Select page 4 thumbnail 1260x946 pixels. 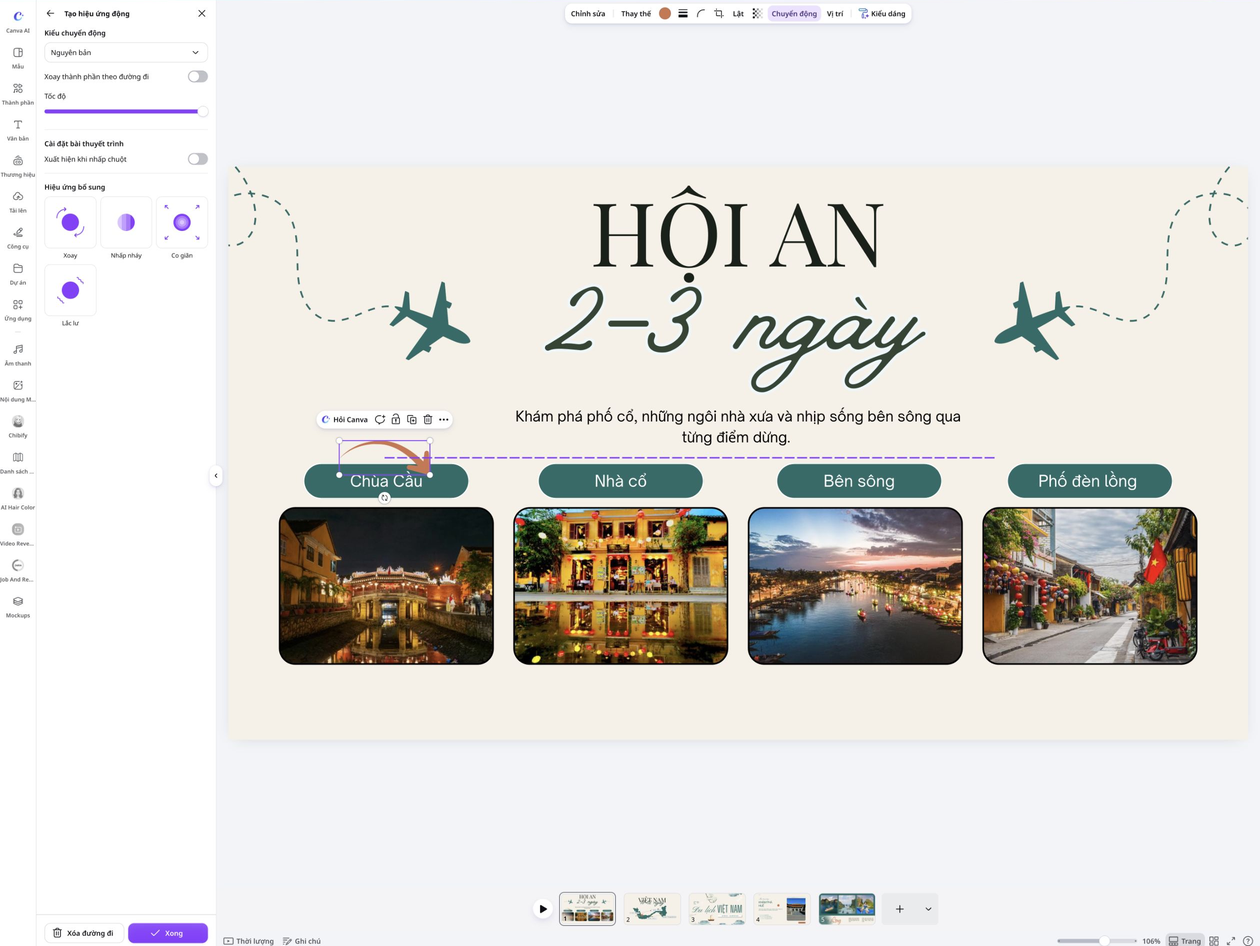pyautogui.click(x=782, y=909)
